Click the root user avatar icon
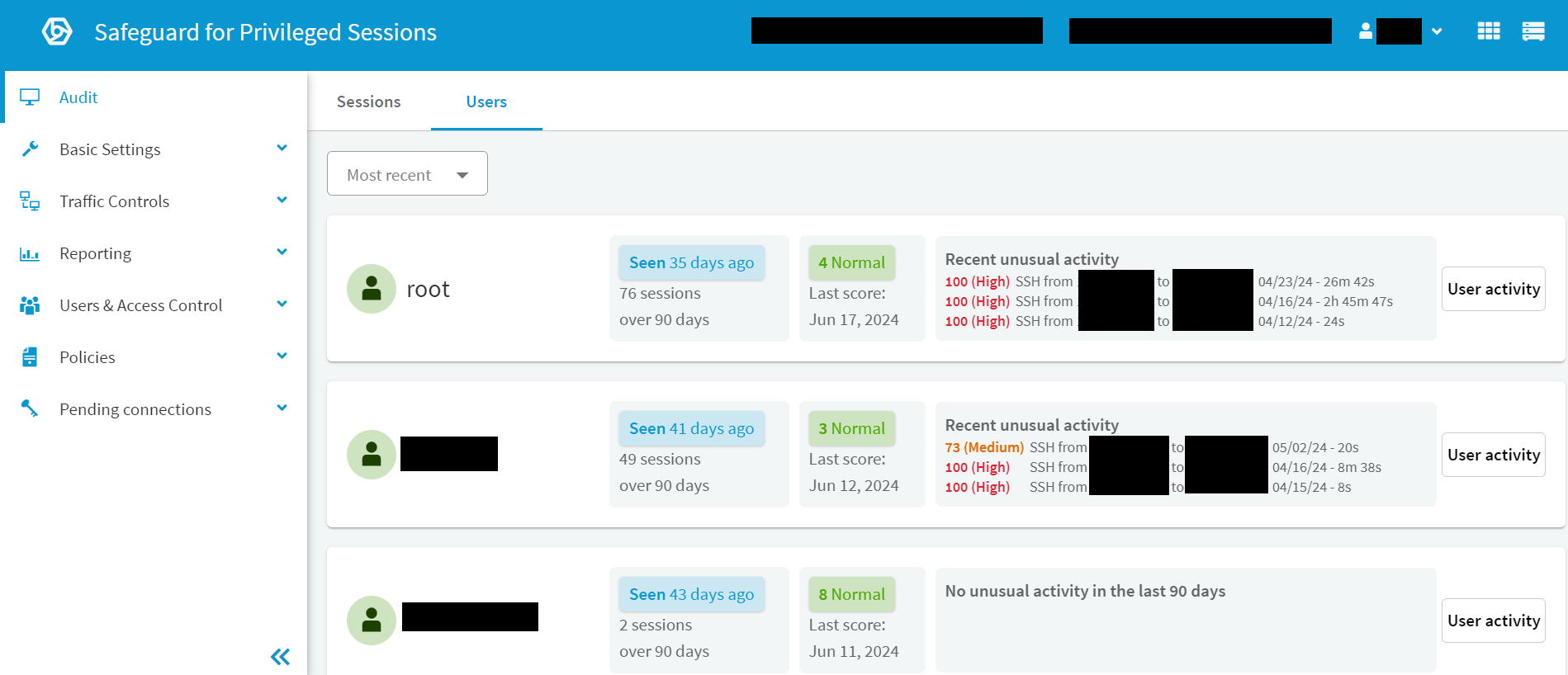The image size is (1568, 675). 372,289
